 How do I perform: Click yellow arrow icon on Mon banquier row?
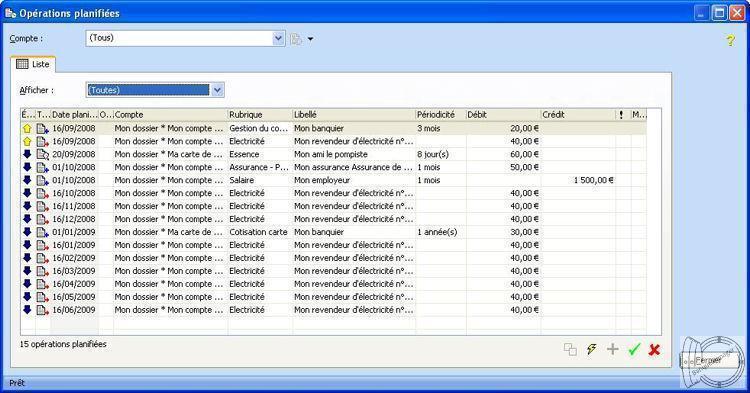[x=27, y=128]
